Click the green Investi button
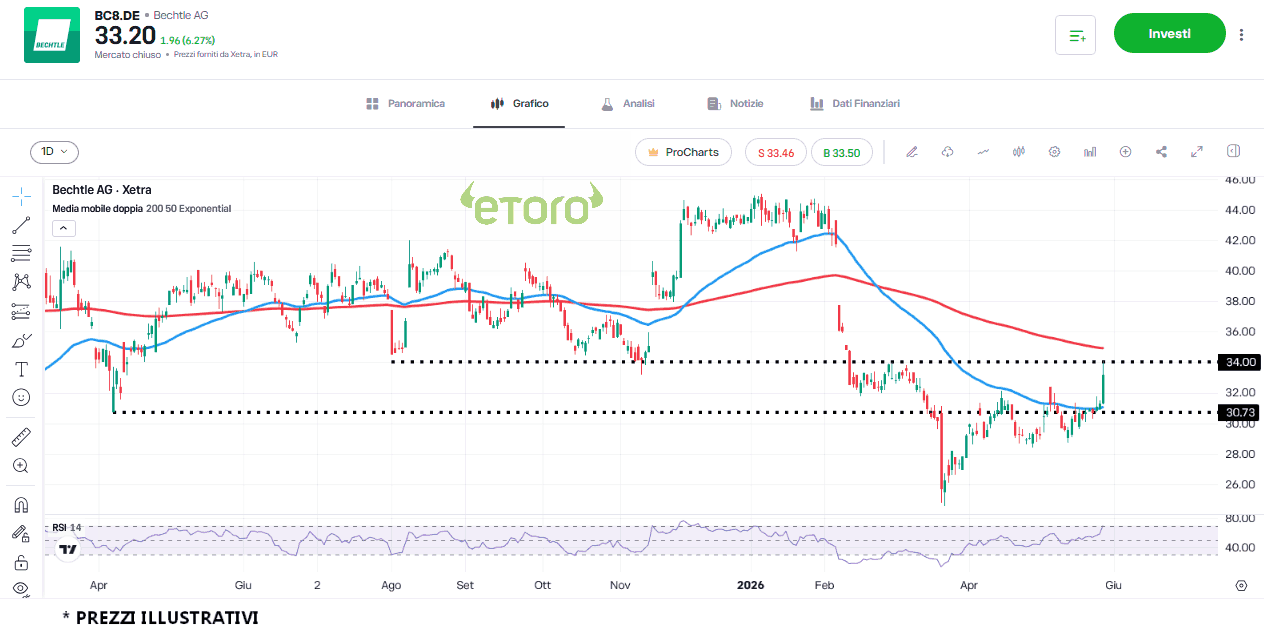 (1169, 33)
